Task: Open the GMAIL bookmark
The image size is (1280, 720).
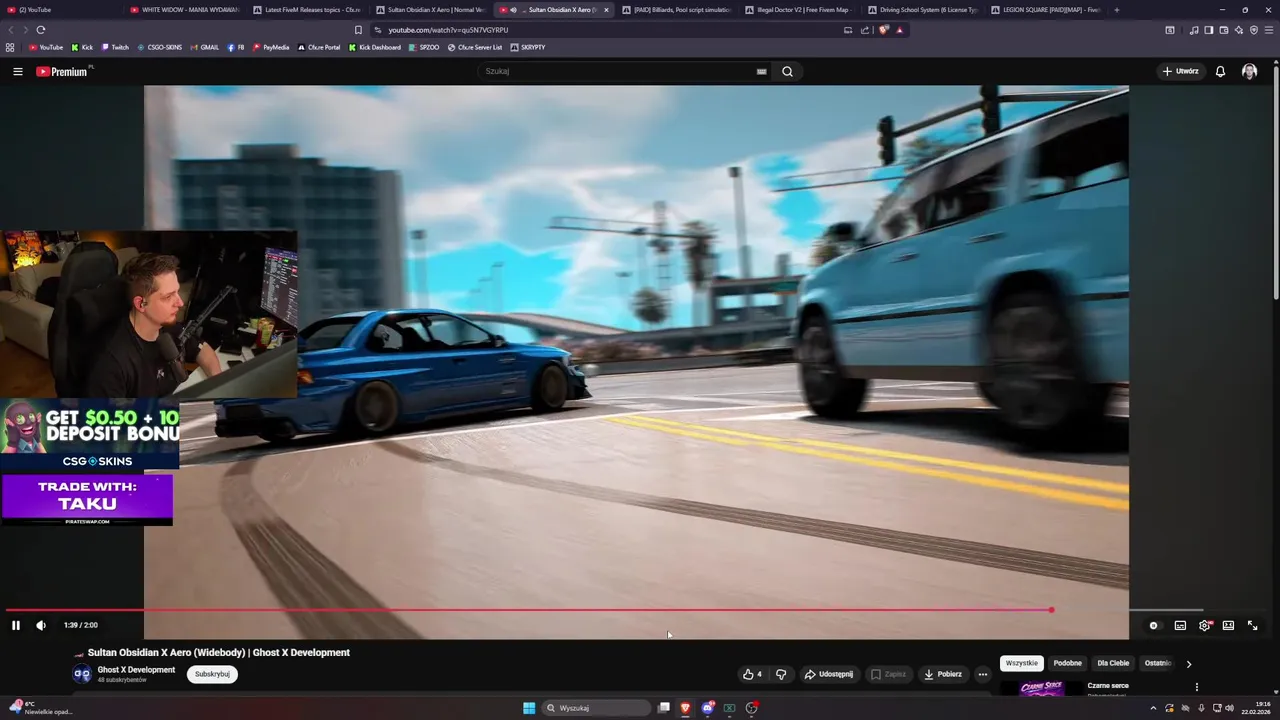Action: (x=204, y=47)
